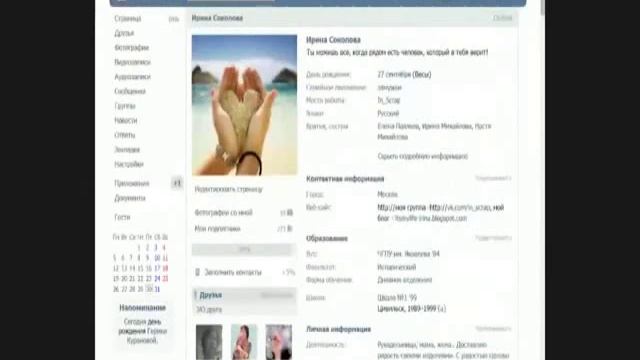Image resolution: width=640 pixels, height=360 pixels.
Task: Click "Заполнить контакты" suggestion
Action: coord(233,272)
